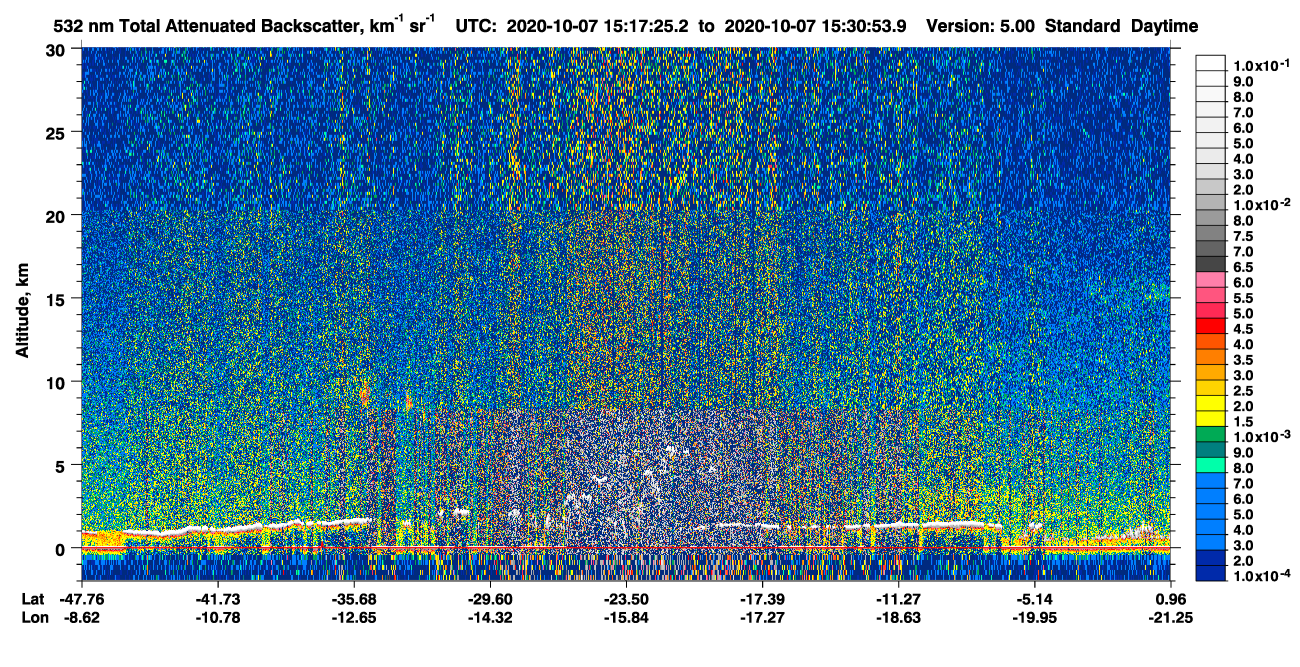Viewport: 1300px width, 667px height.
Task: Click the longitude value '-12.65'
Action: coord(353,617)
